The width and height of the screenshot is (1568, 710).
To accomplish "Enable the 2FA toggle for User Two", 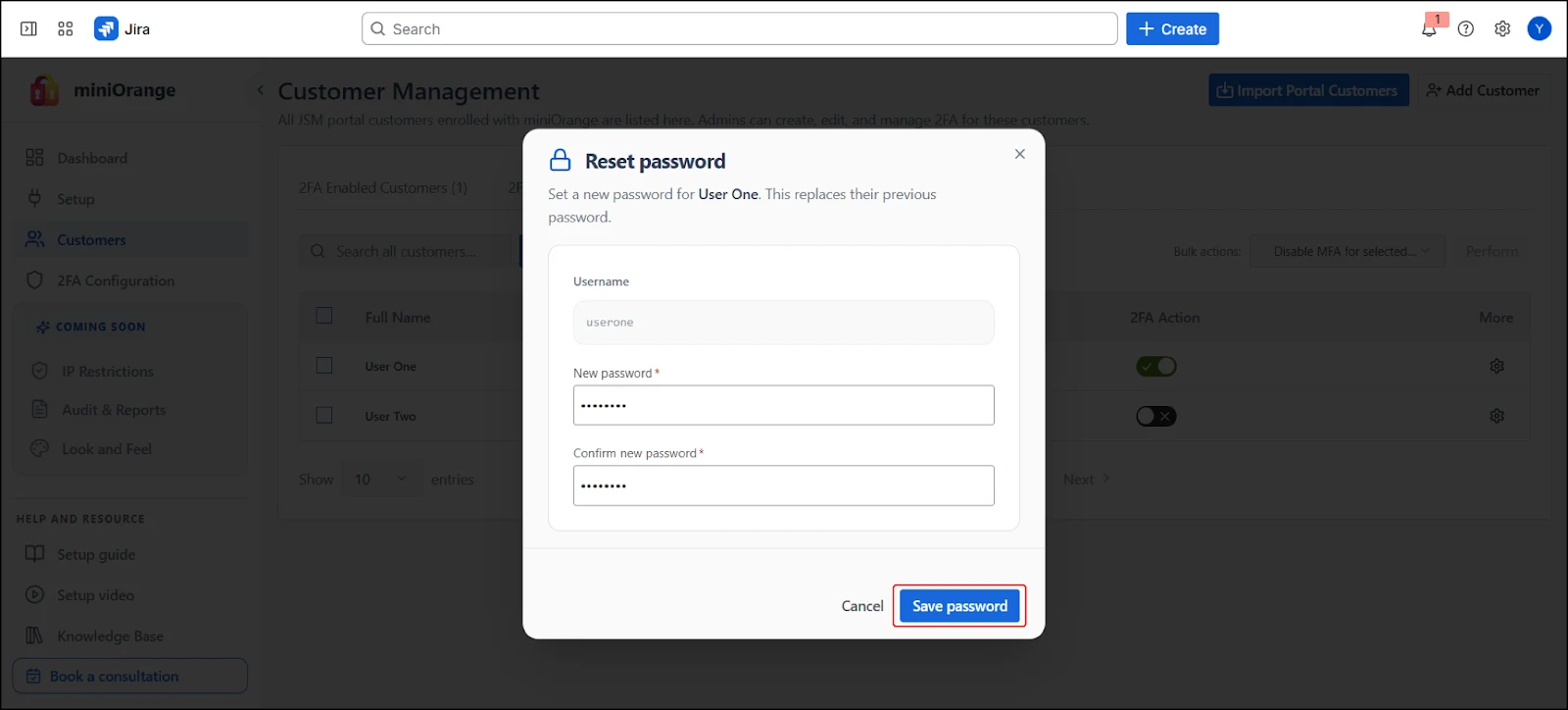I will (1156, 416).
